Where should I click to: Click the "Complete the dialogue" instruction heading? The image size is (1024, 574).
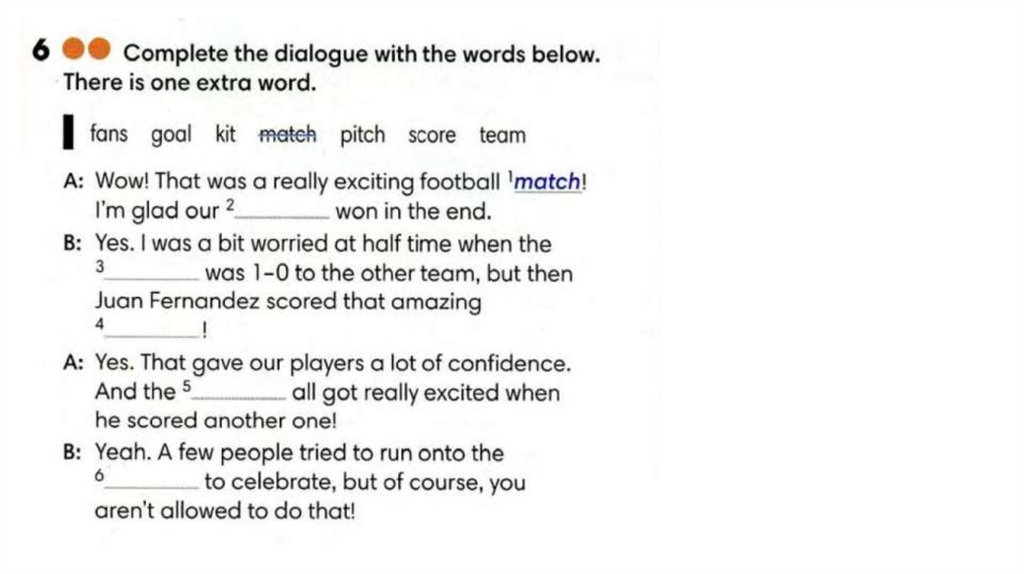[361, 54]
